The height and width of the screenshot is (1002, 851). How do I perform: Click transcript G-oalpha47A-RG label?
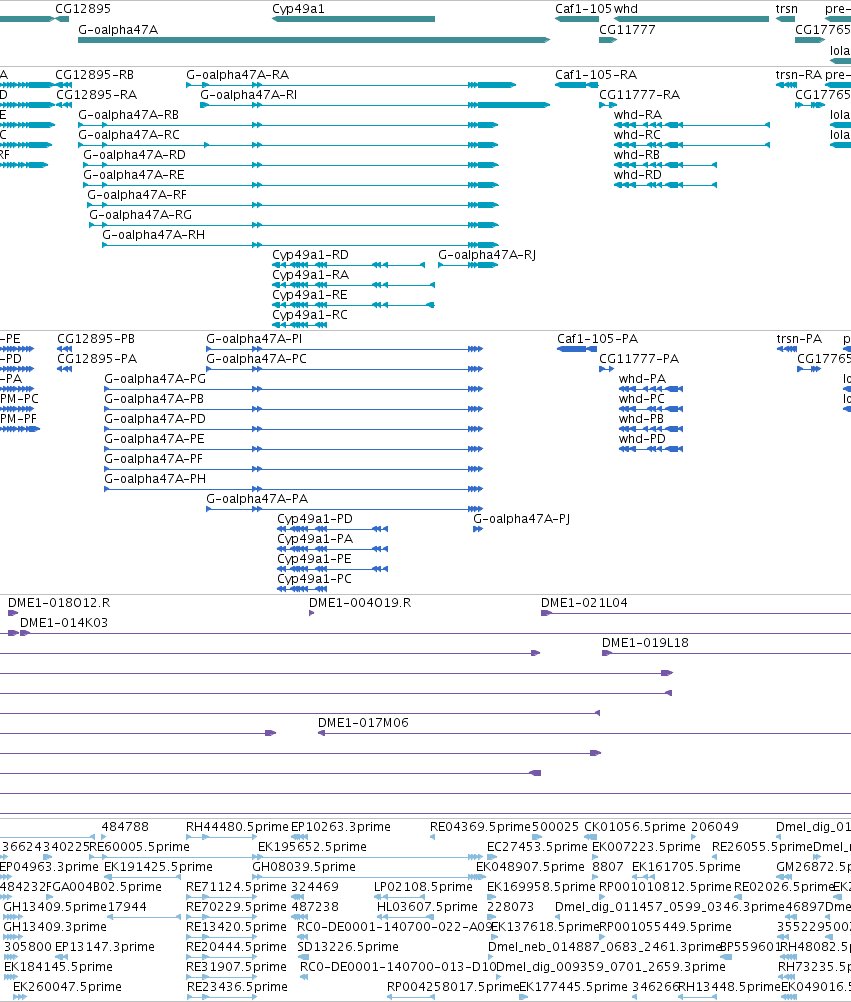coord(141,215)
